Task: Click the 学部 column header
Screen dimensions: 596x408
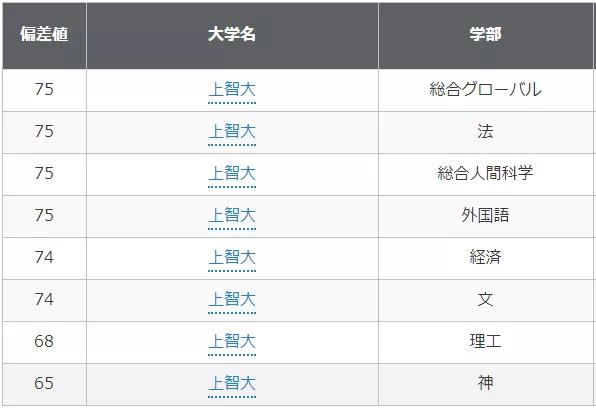Action: click(x=485, y=34)
